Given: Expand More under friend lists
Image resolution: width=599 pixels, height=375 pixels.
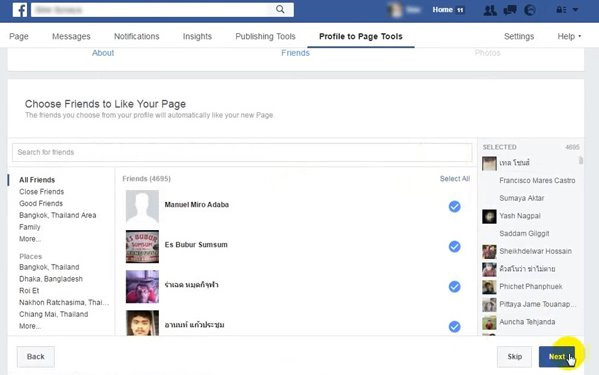Looking at the screenshot, I should click(30, 239).
